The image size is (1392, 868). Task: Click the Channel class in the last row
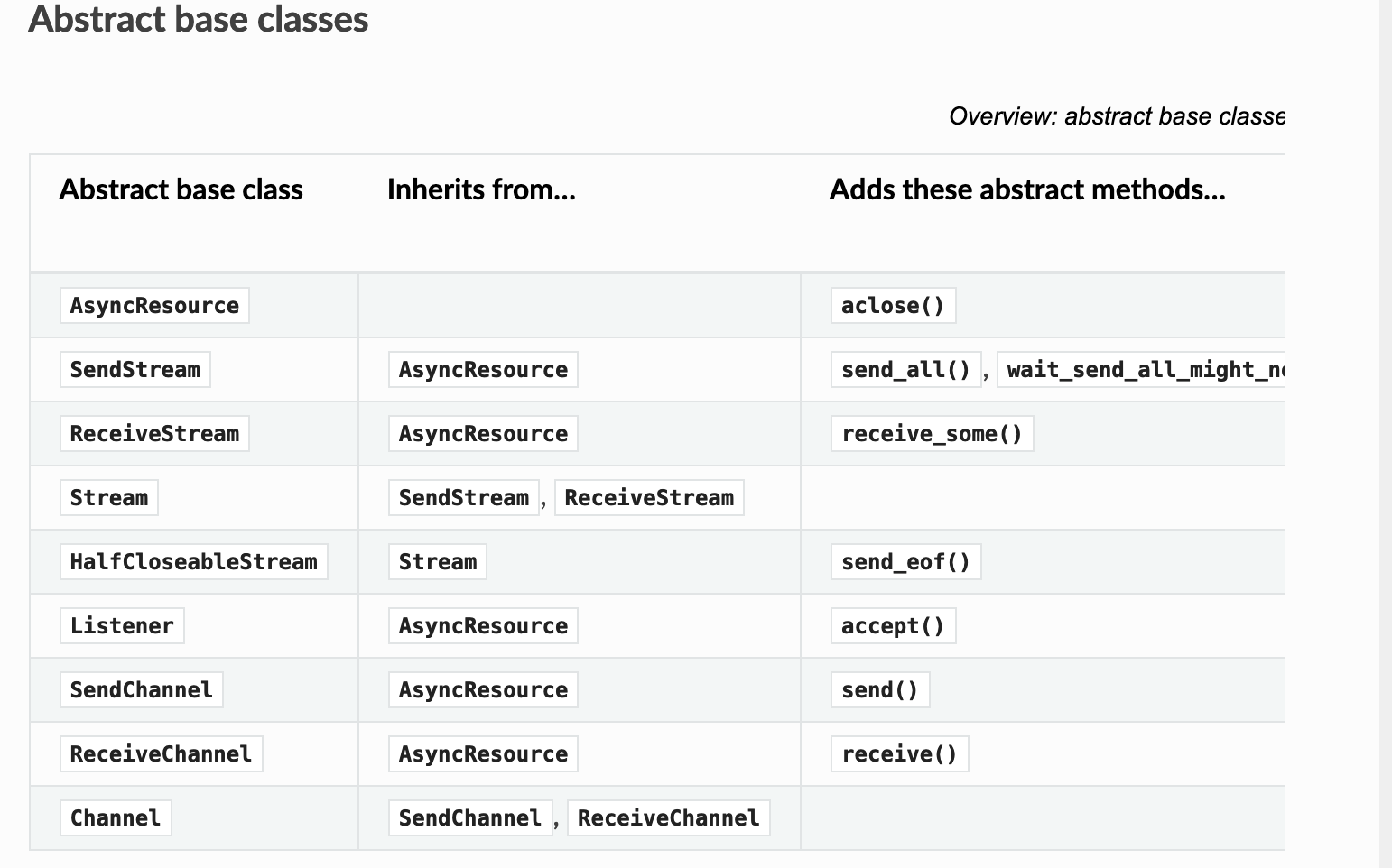pos(116,818)
